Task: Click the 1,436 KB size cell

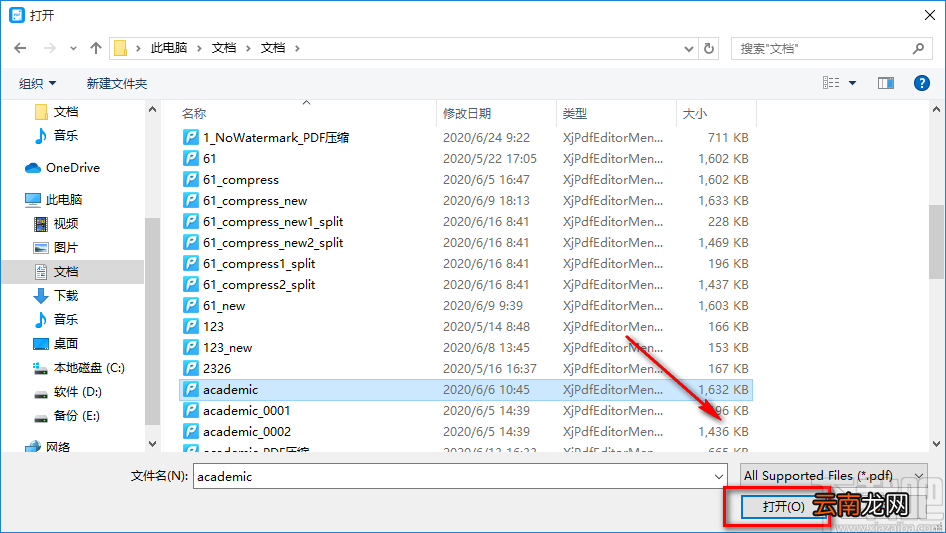Action: click(723, 432)
